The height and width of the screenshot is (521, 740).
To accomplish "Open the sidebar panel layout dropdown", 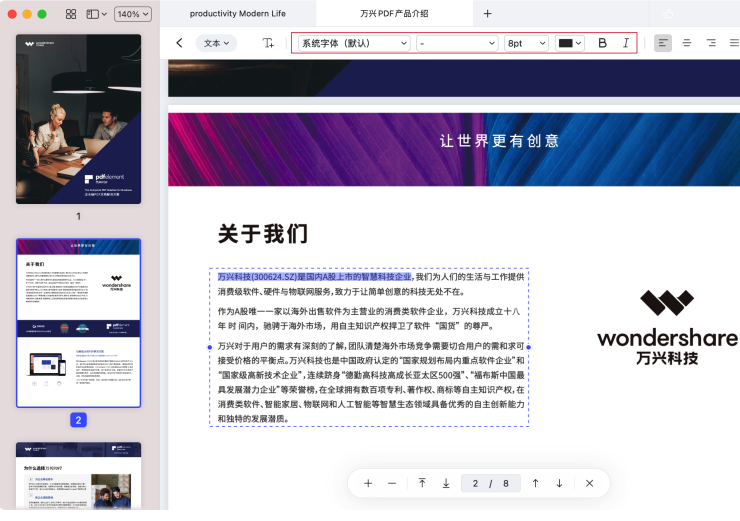I will 96,14.
